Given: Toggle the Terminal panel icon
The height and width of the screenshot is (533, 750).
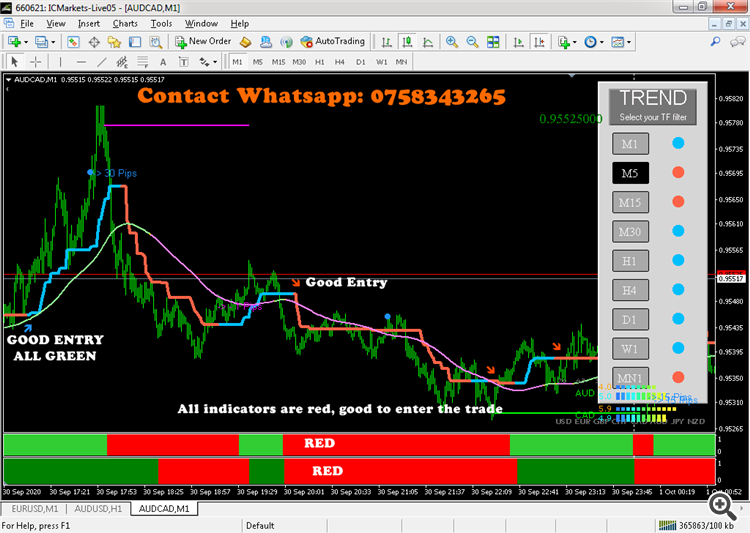Looking at the screenshot, I should click(x=135, y=42).
